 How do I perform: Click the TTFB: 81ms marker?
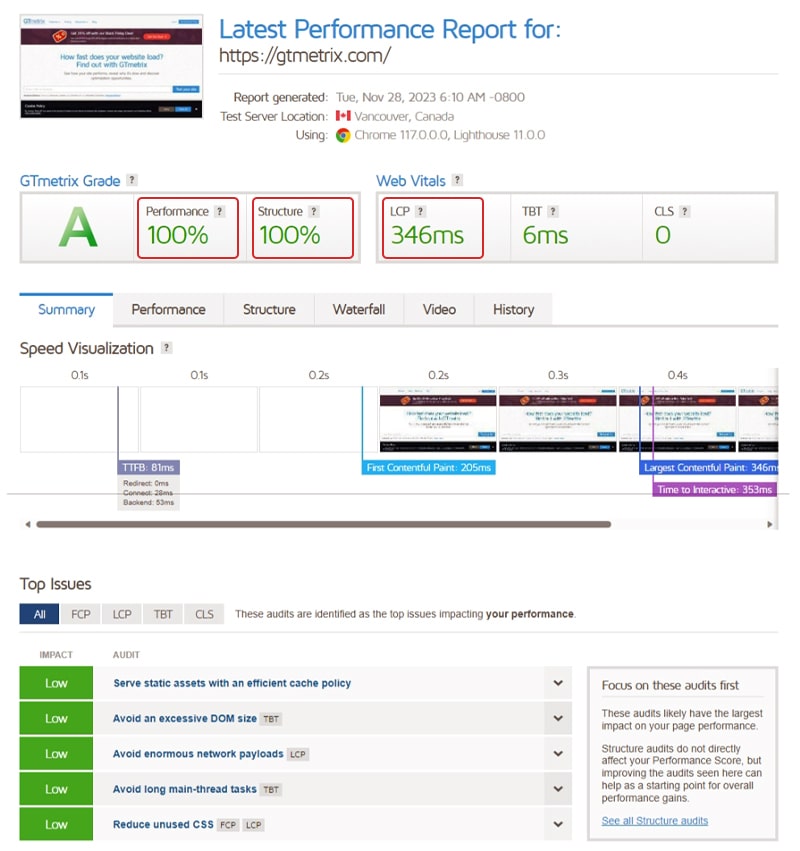tap(148, 467)
